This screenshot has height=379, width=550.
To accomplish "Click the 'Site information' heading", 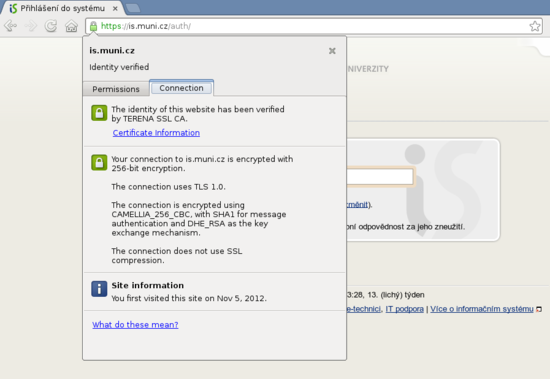I will (148, 285).
